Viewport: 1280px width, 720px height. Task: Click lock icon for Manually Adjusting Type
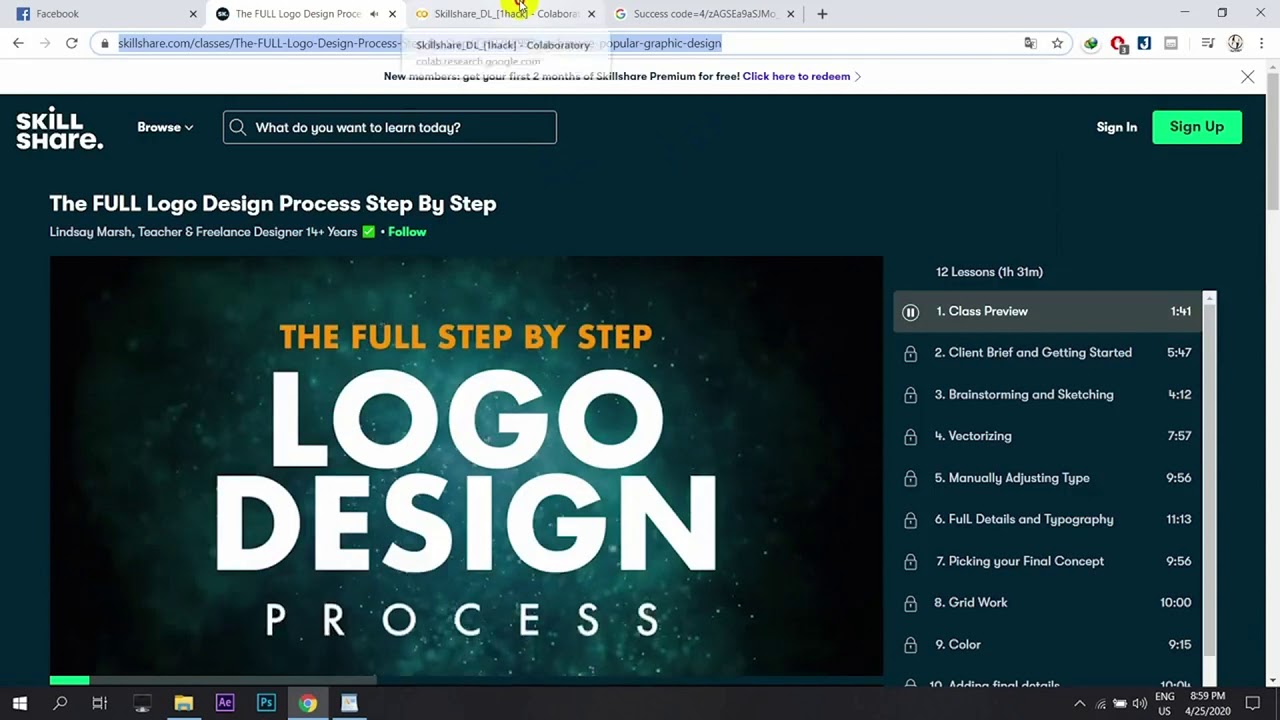click(x=910, y=479)
